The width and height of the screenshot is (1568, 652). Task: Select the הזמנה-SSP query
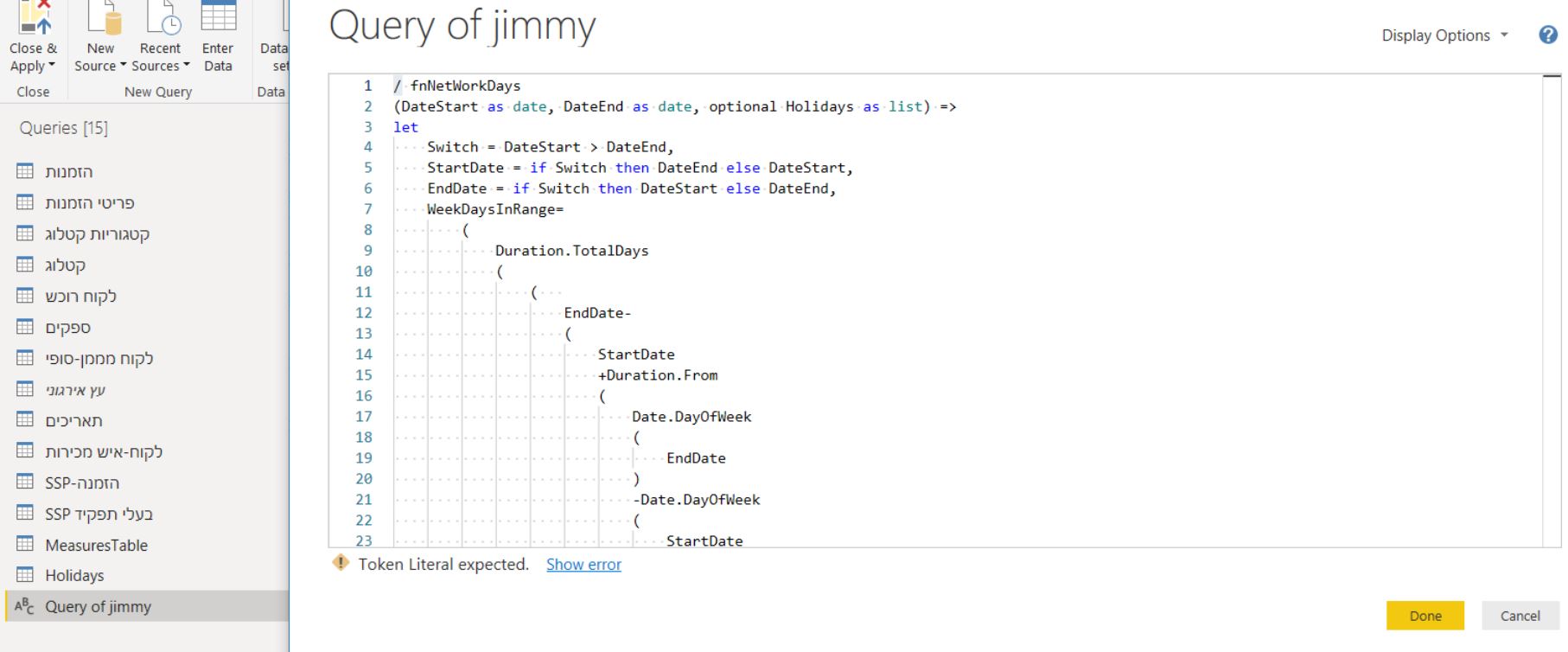(147, 483)
